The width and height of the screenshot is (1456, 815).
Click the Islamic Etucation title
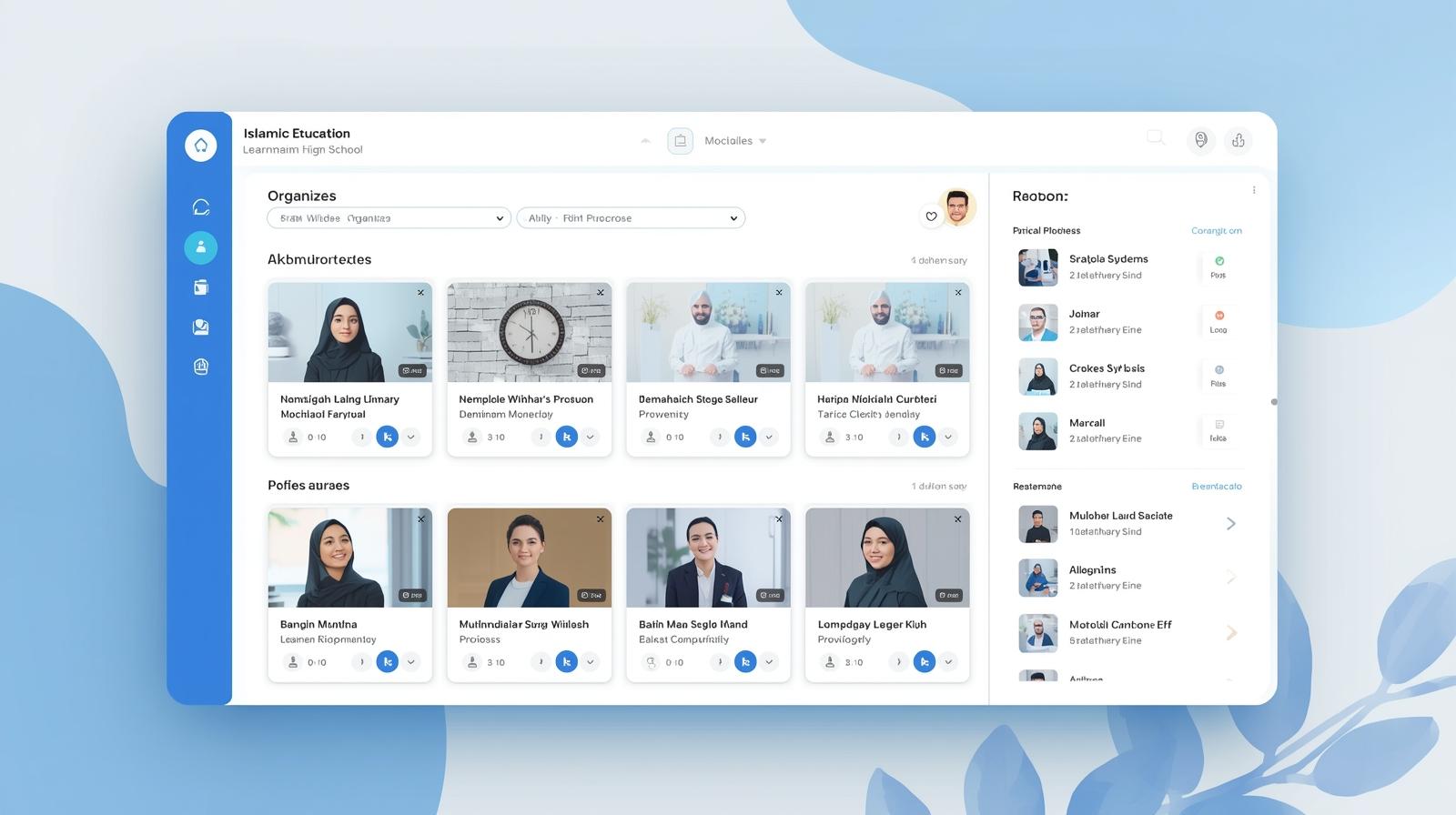click(297, 133)
